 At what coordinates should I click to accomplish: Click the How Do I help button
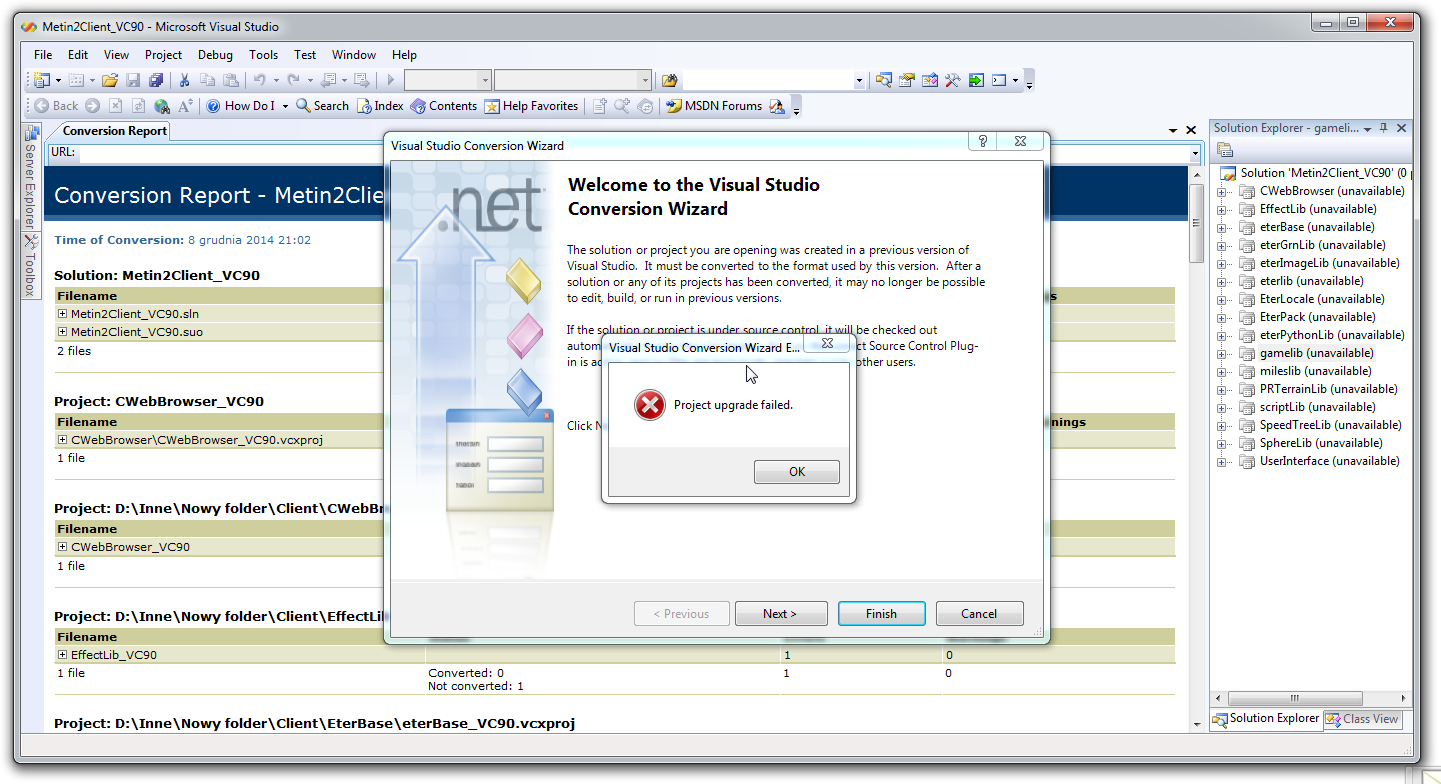(x=241, y=106)
